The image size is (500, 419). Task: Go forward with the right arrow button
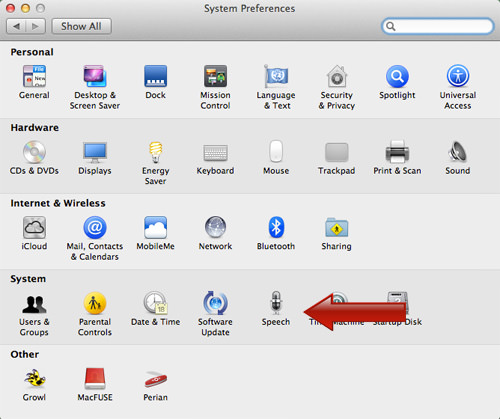pyautogui.click(x=35, y=26)
